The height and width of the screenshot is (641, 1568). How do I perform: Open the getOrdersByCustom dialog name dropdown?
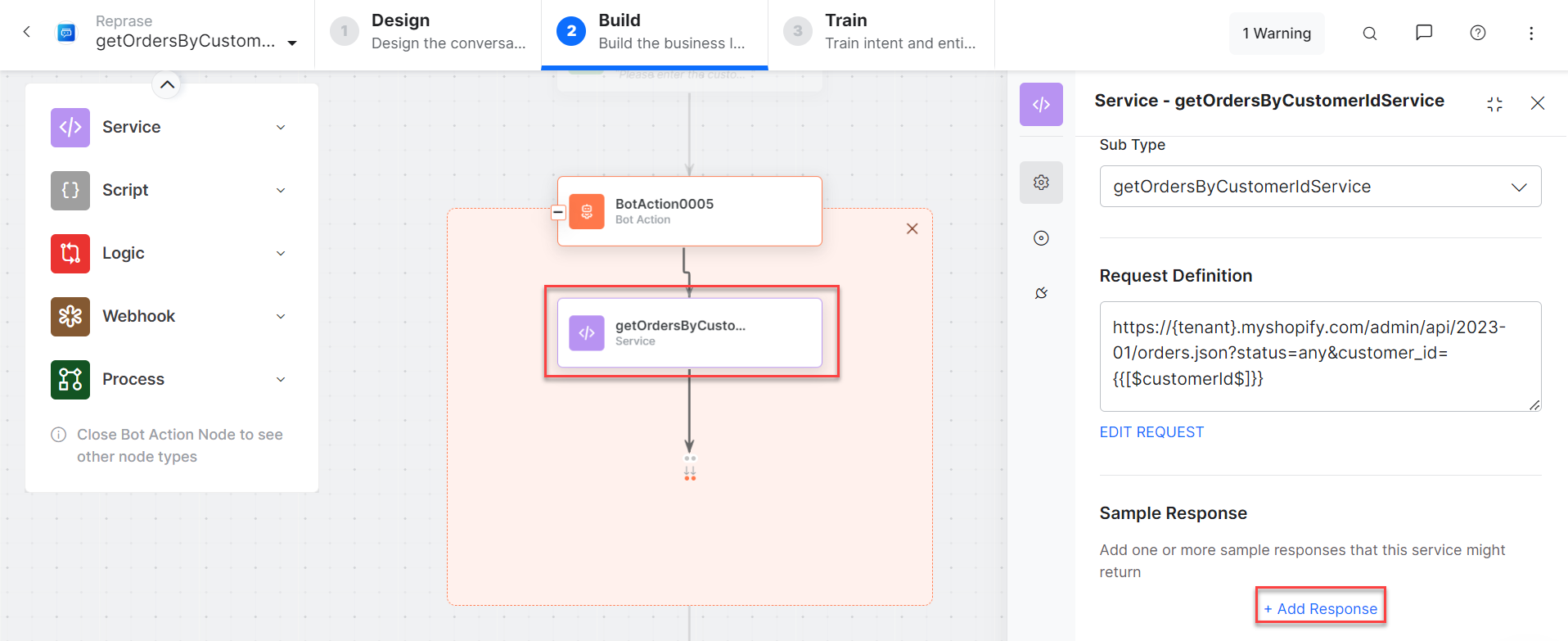click(292, 43)
